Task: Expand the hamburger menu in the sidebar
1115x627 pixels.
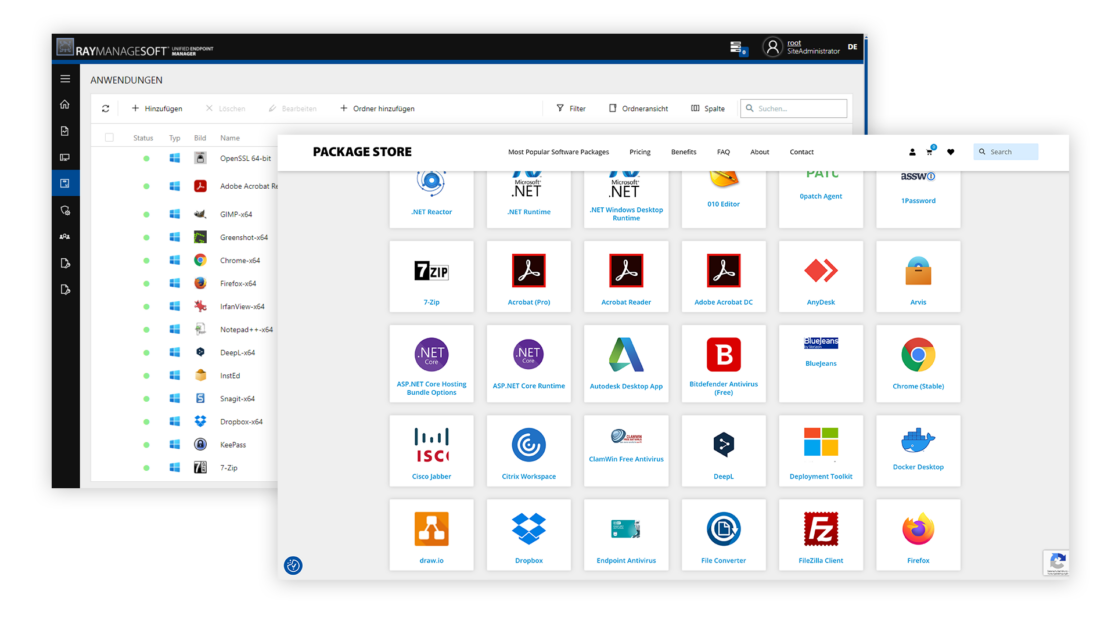Action: click(64, 78)
